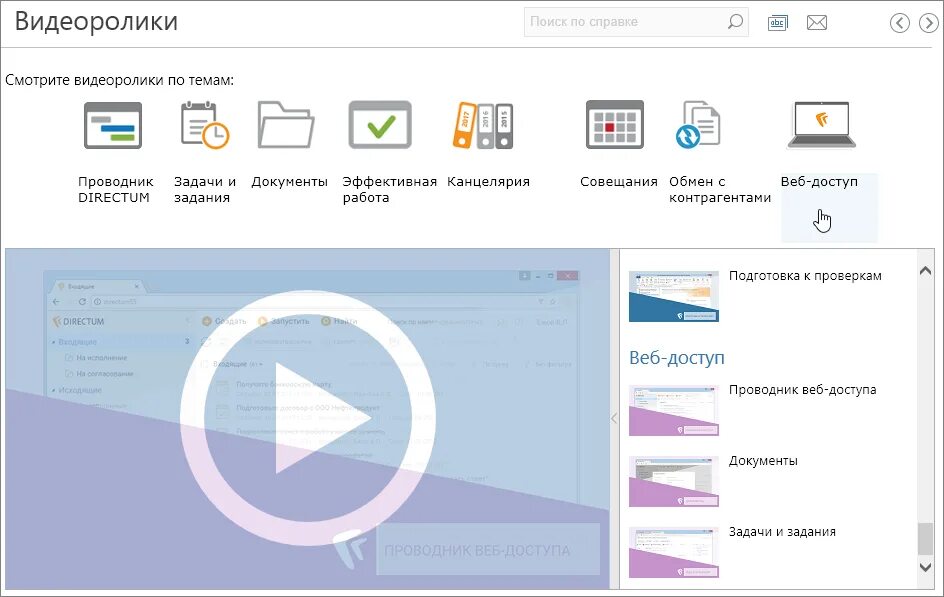Click the envelope feedback icon

(816, 23)
